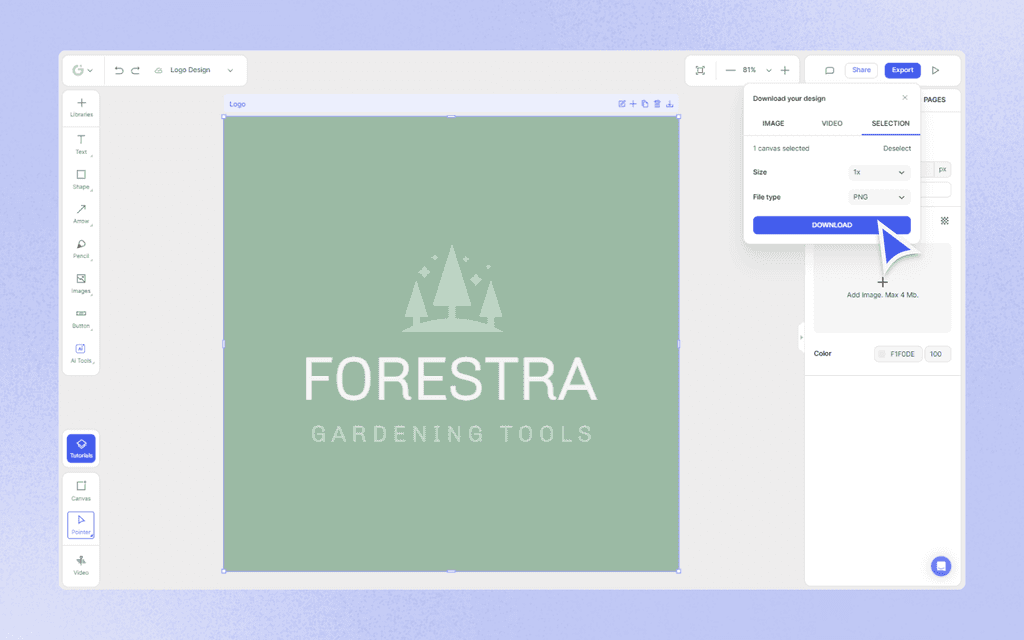This screenshot has height=640, width=1024.
Task: Delete the Logo canvas via trash icon
Action: 657,103
